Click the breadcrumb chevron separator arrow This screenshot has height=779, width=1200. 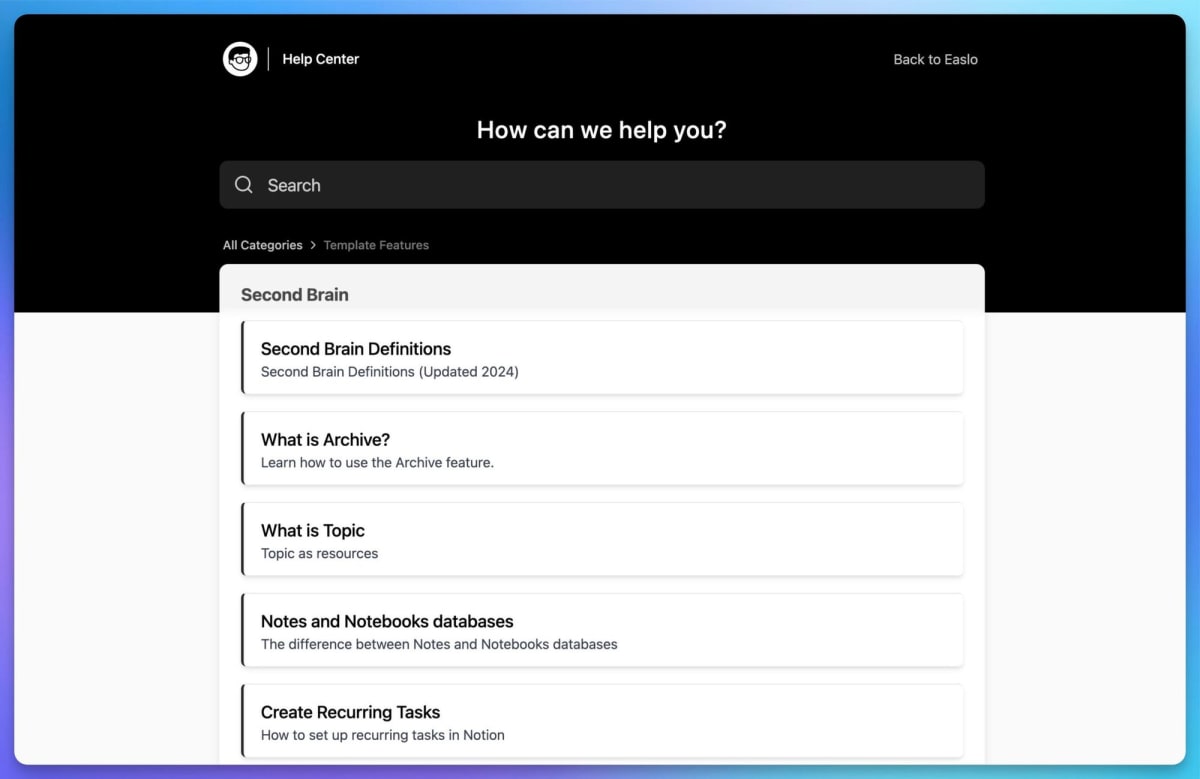pyautogui.click(x=313, y=245)
